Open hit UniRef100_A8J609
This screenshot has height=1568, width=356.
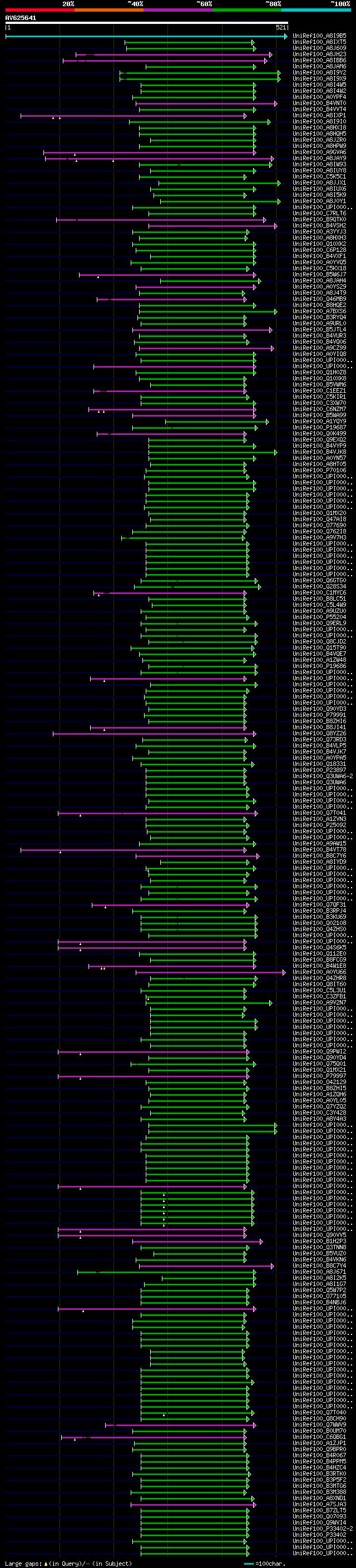tap(319, 48)
